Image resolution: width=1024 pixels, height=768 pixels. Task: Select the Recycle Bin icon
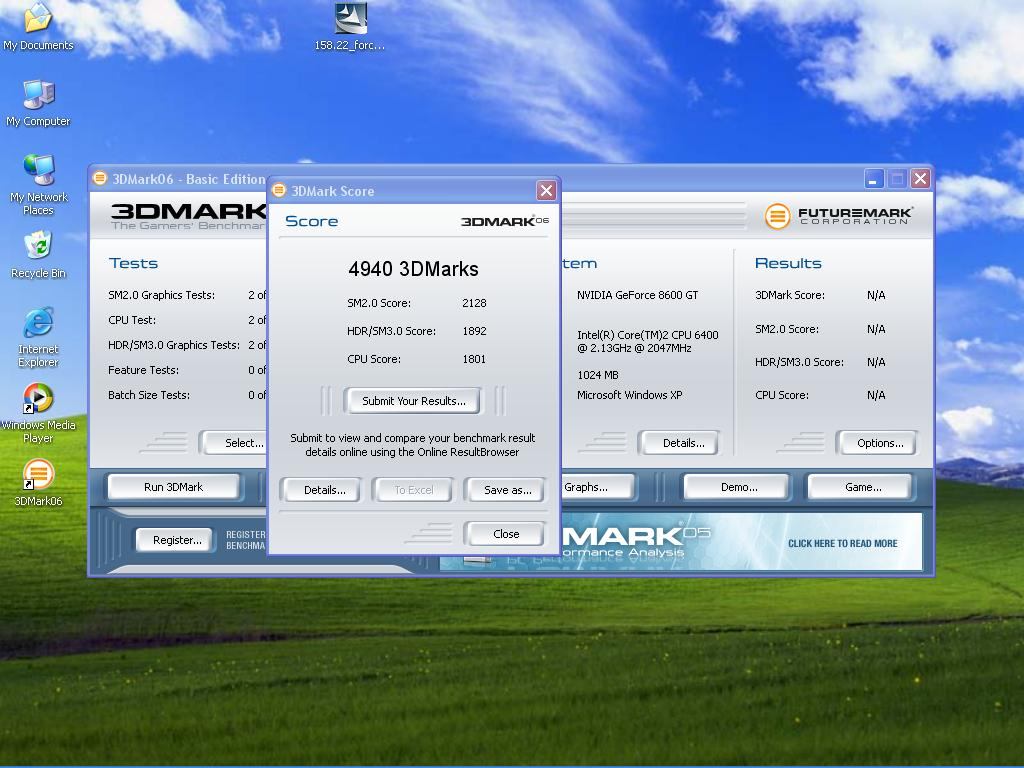point(38,255)
